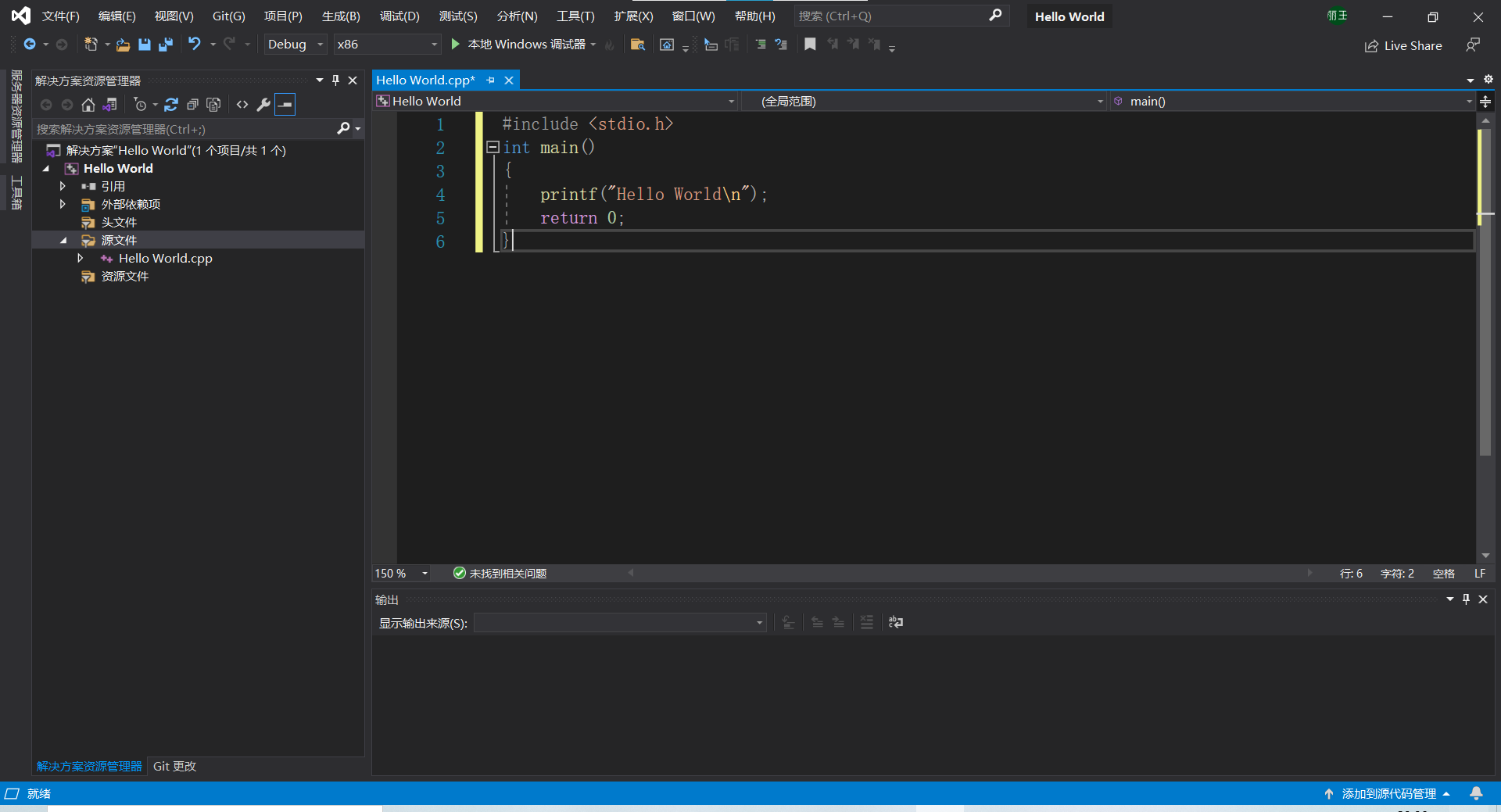Click the uncomment selected lines icon
1501x812 pixels.
781,45
